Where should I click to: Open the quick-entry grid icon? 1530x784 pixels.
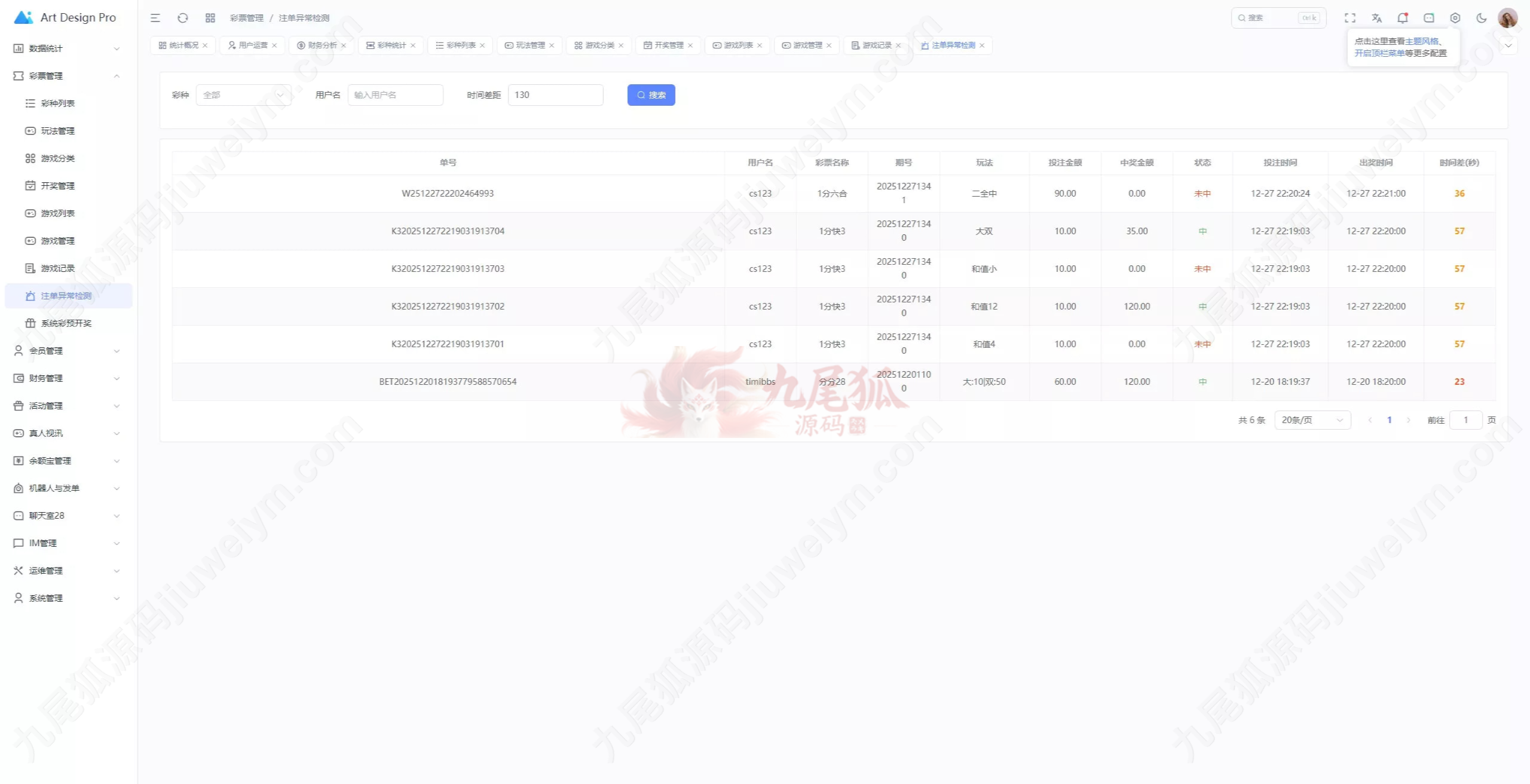tap(210, 18)
